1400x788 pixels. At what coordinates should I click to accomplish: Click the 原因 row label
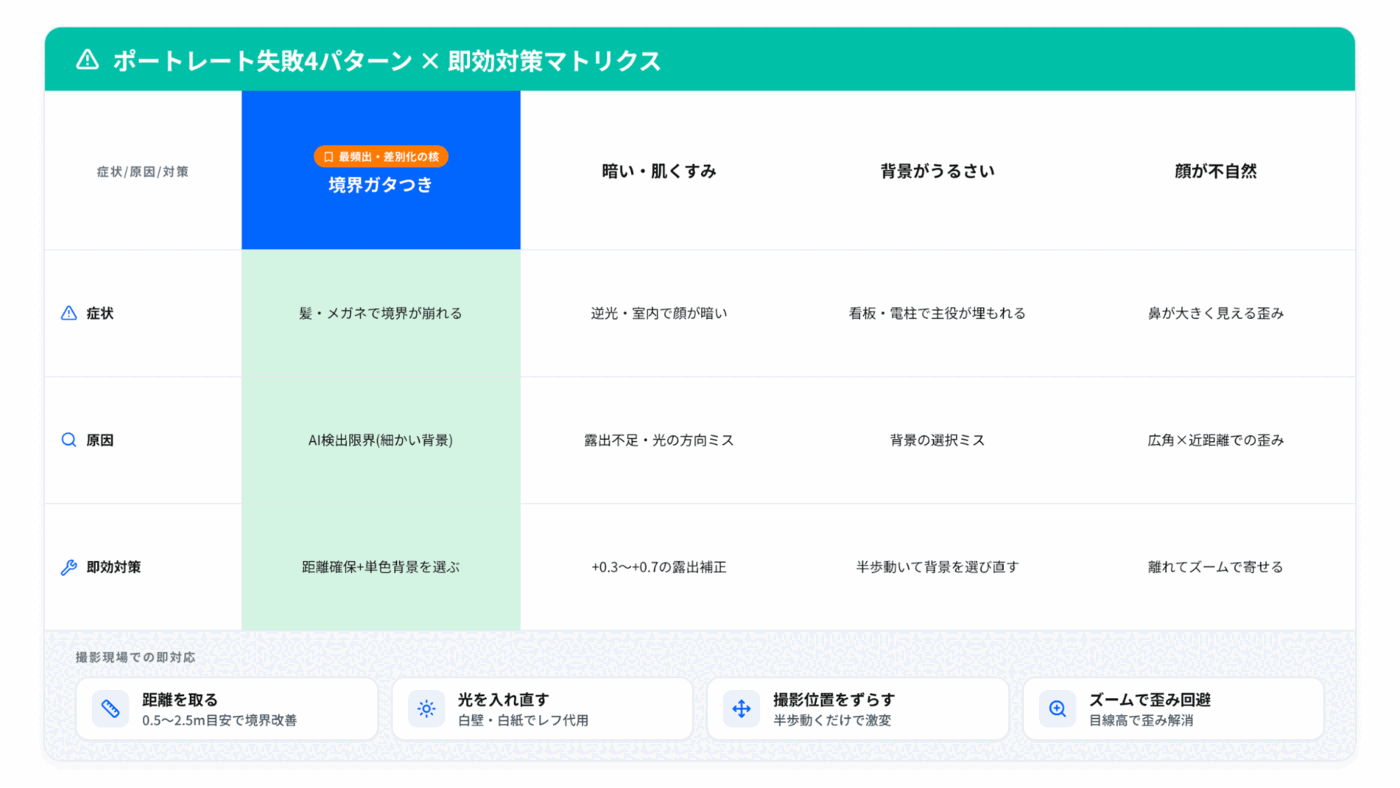pyautogui.click(x=100, y=440)
